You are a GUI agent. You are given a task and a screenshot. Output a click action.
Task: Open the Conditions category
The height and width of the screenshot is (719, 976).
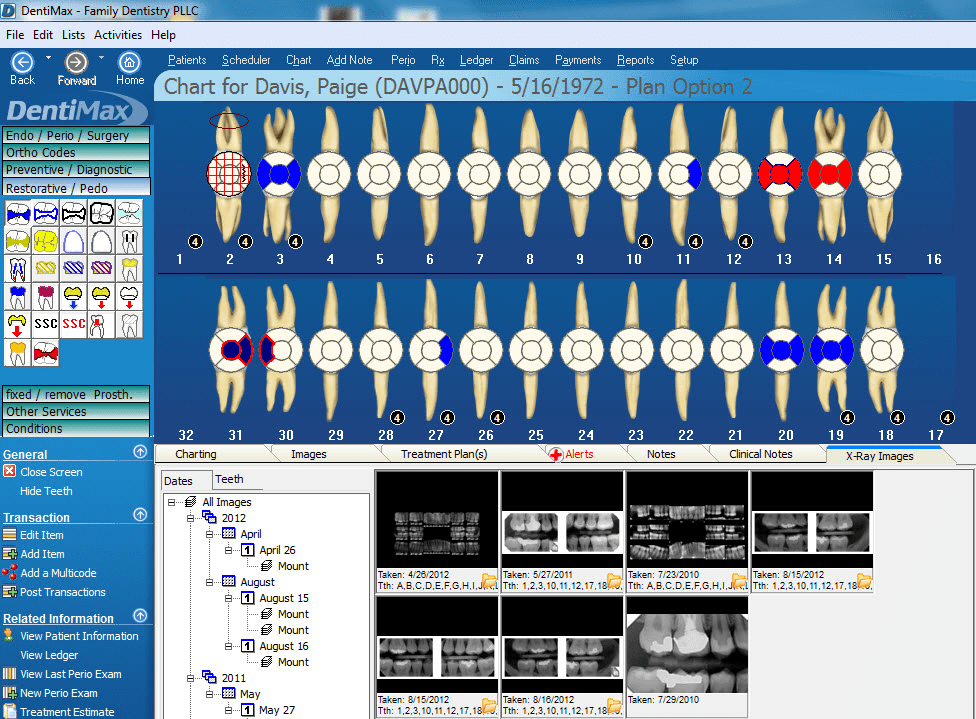point(77,428)
